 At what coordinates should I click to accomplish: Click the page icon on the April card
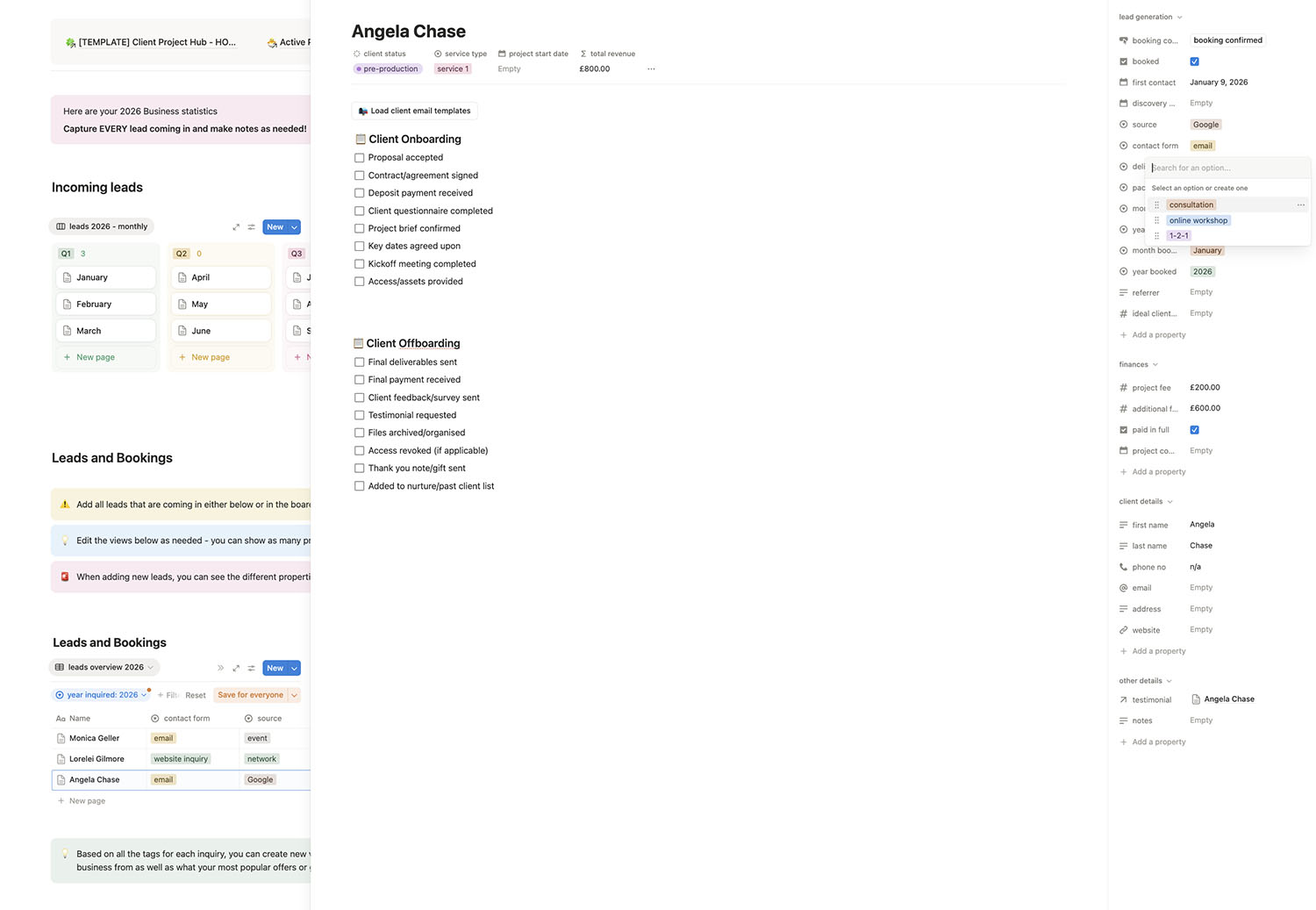182,277
